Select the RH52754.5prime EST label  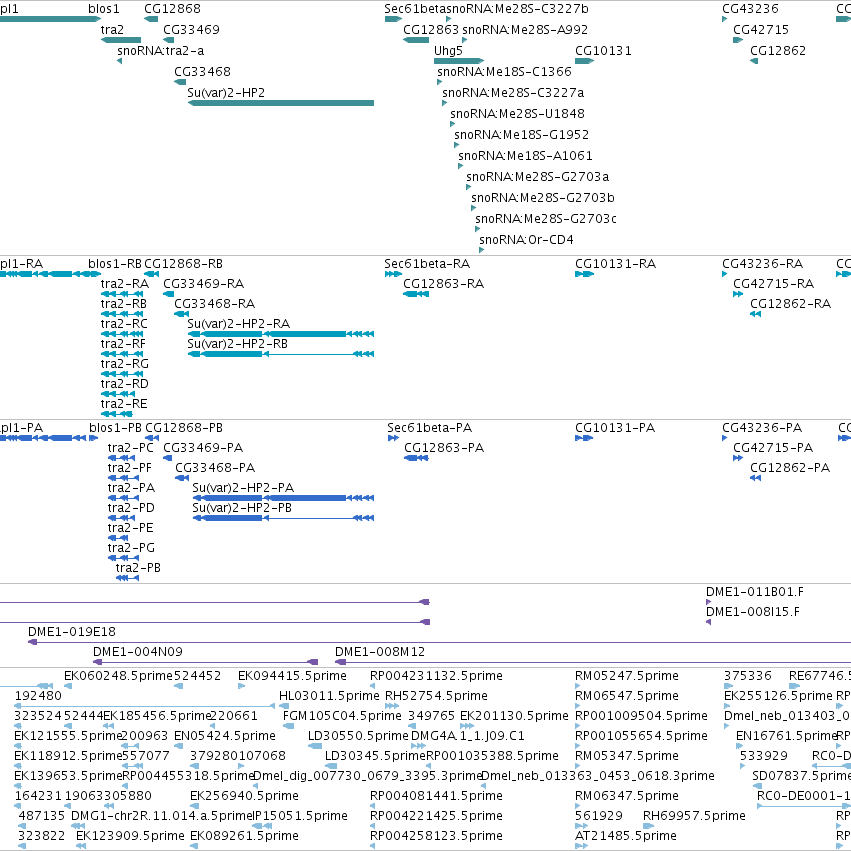point(436,696)
